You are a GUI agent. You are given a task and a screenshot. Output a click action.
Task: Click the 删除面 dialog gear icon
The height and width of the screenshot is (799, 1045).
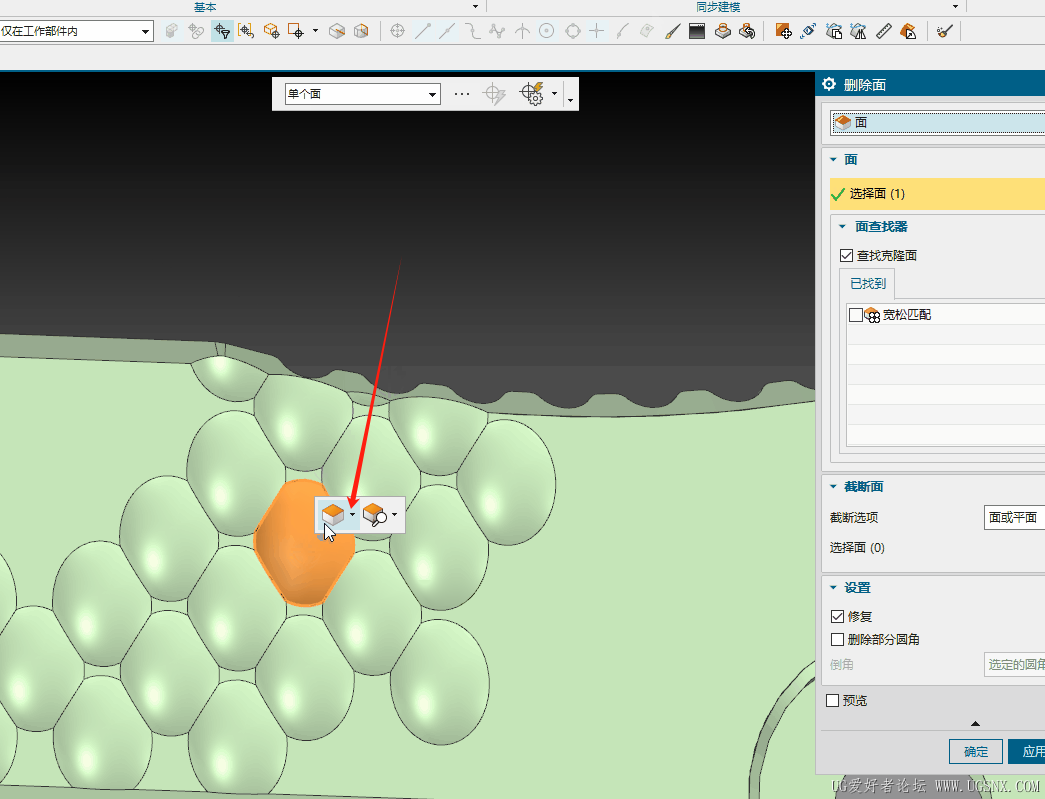[x=829, y=84]
